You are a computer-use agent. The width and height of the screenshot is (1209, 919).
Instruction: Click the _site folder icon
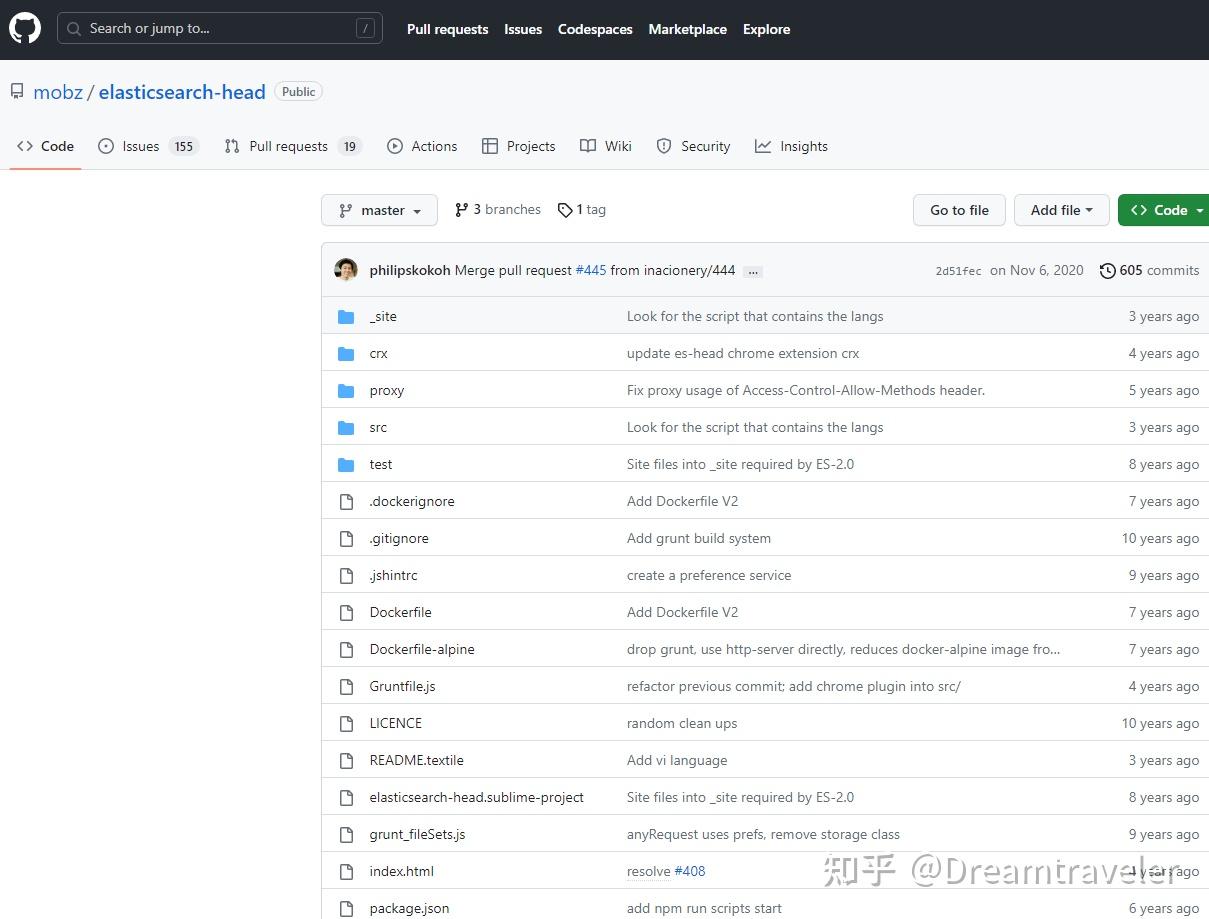click(346, 317)
